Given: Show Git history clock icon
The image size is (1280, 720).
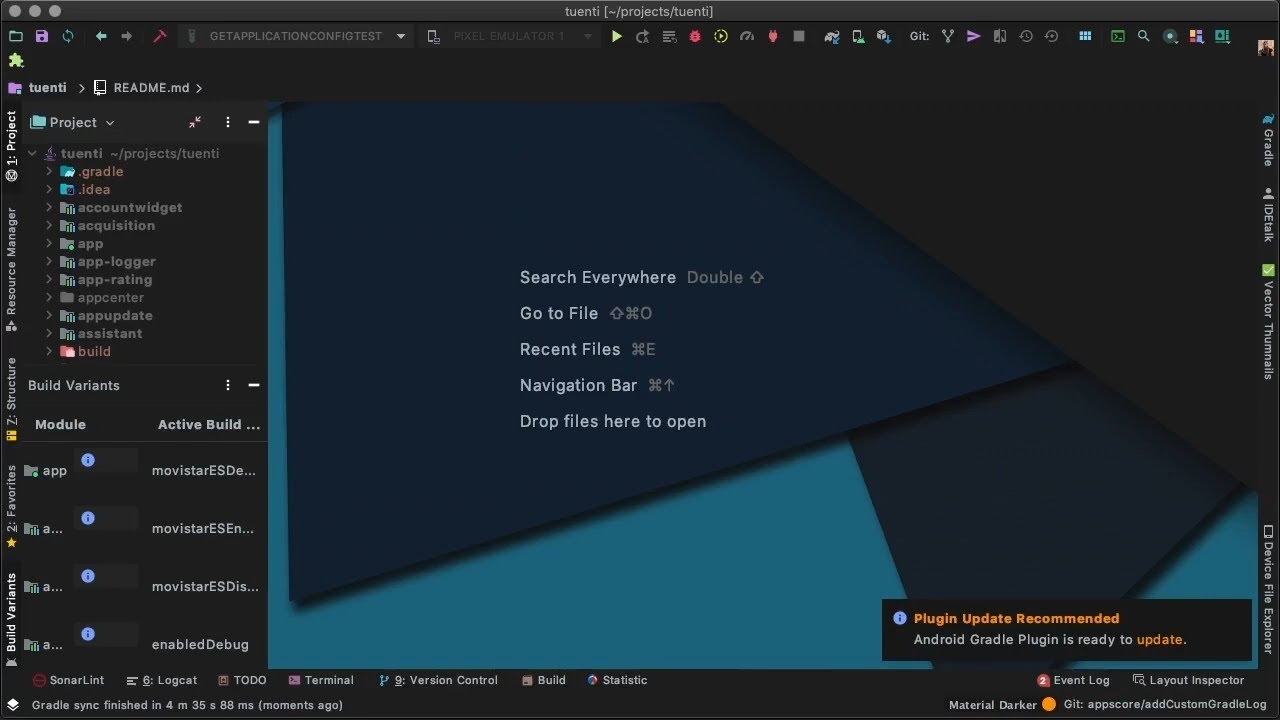Looking at the screenshot, I should point(1026,36).
